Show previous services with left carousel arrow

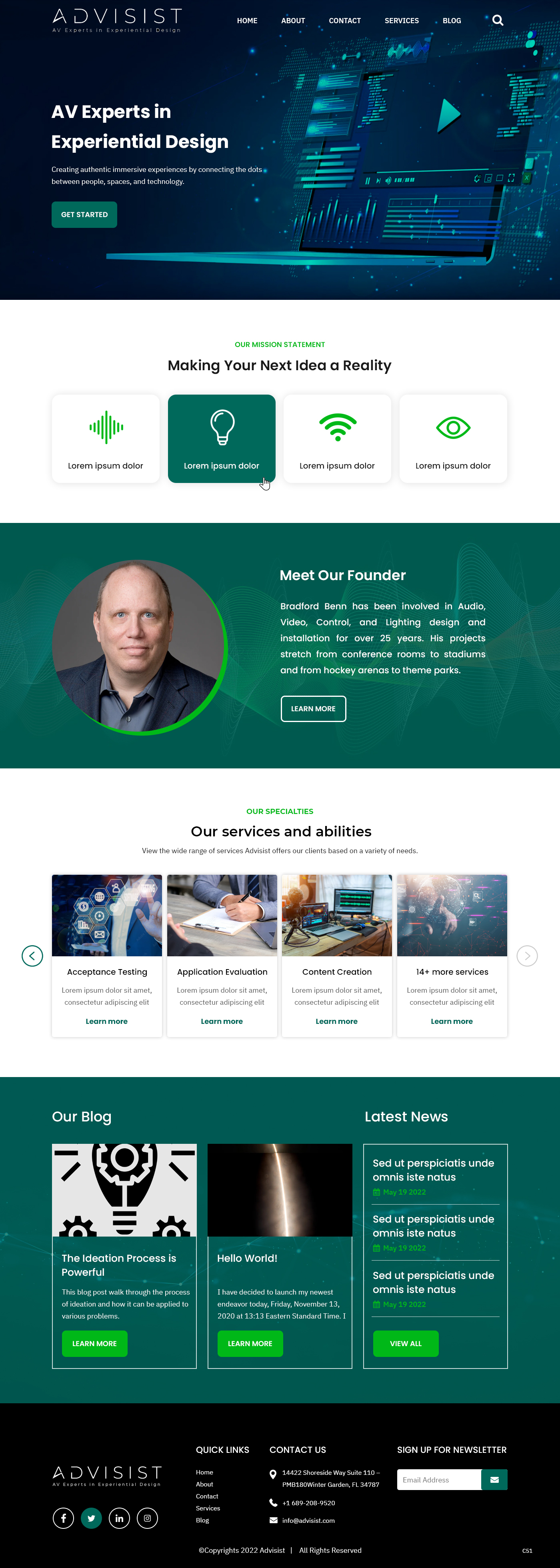pos(32,955)
